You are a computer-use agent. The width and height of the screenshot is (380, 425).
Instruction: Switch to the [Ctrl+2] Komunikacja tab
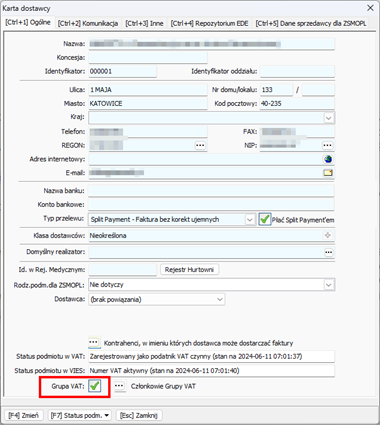click(x=88, y=23)
